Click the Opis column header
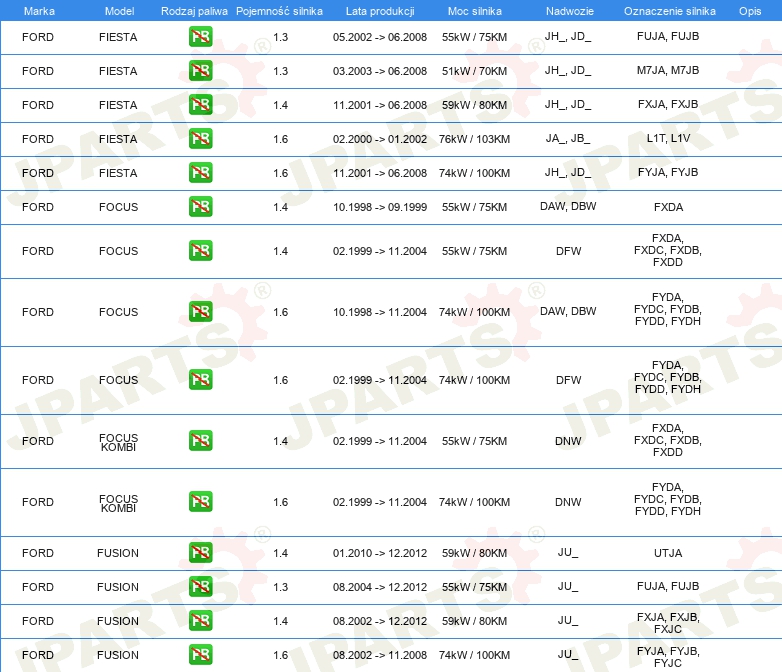The width and height of the screenshot is (782, 672). (750, 11)
